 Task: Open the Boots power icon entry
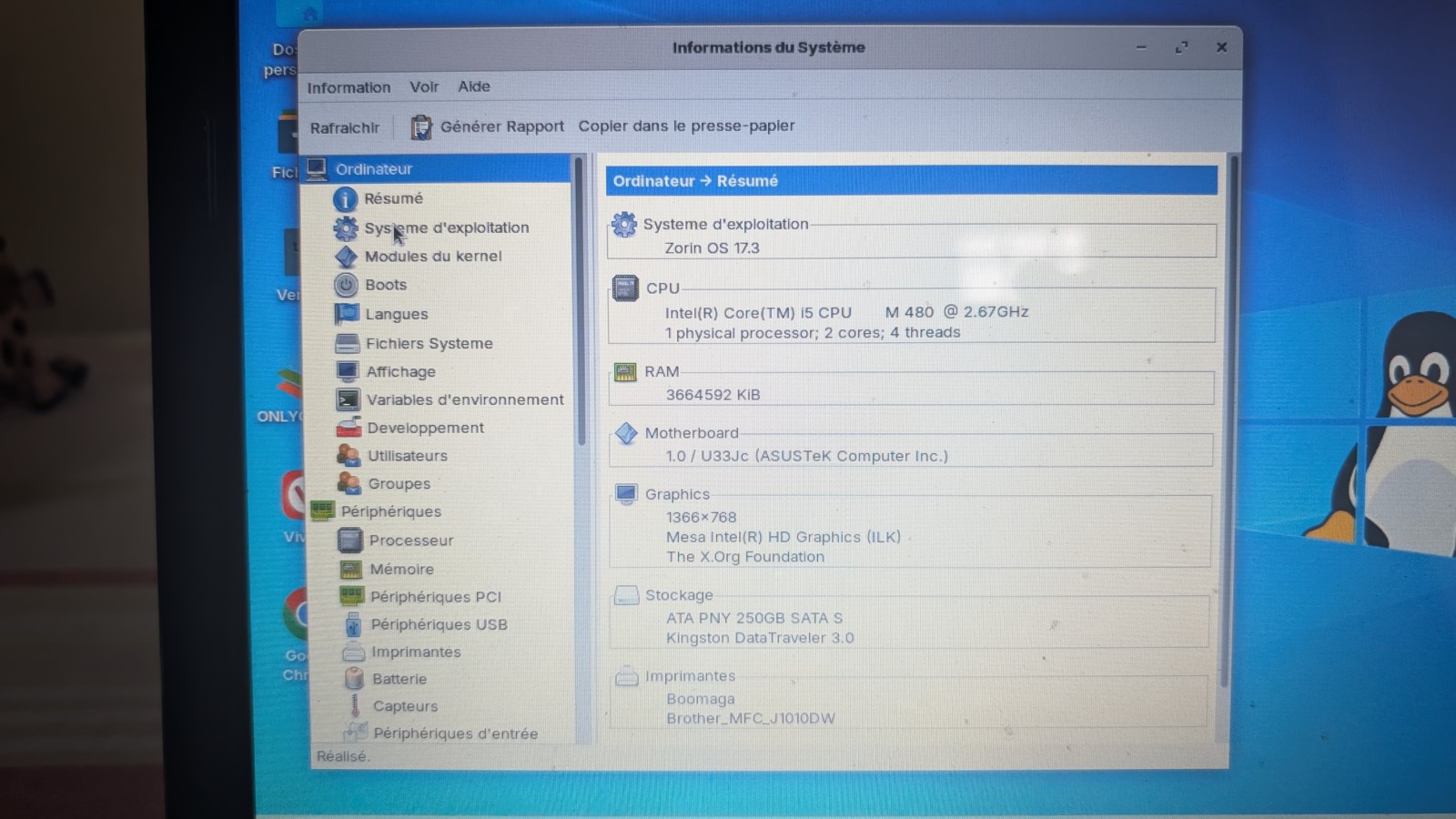pos(346,285)
